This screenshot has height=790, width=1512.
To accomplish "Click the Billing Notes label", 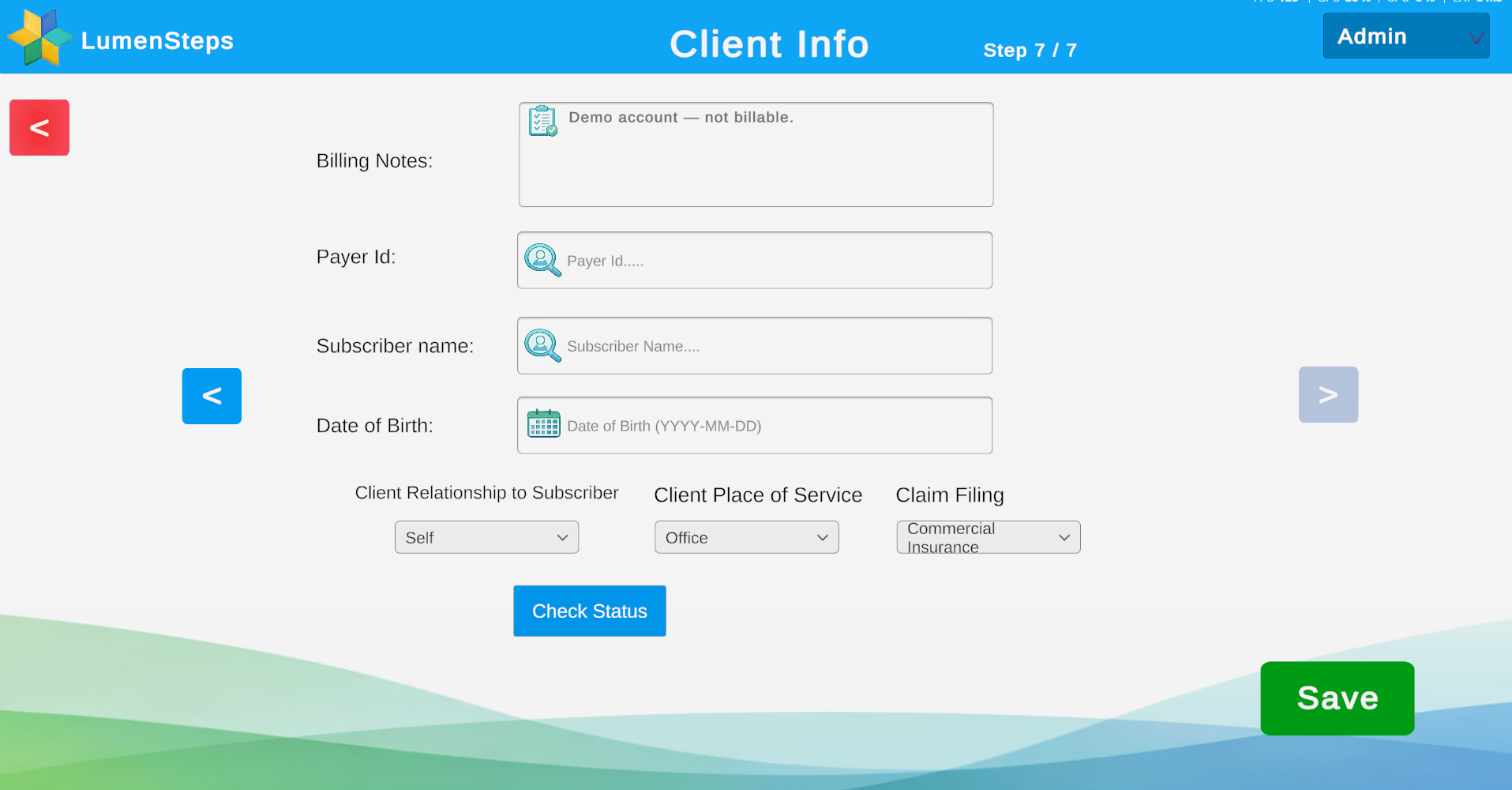I will (x=374, y=160).
